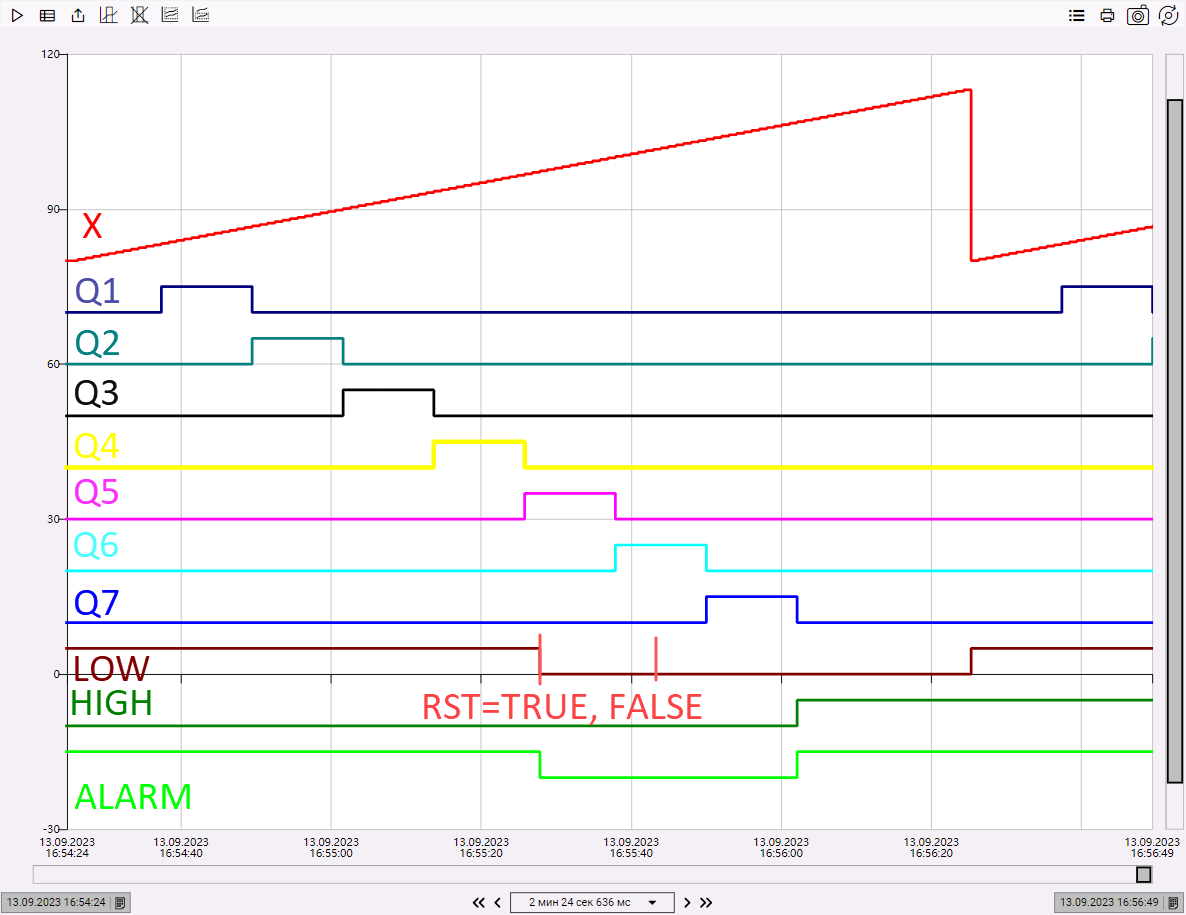Screen dimensions: 1186x915
Task: Click the Play trend recording icon
Action: pos(16,15)
